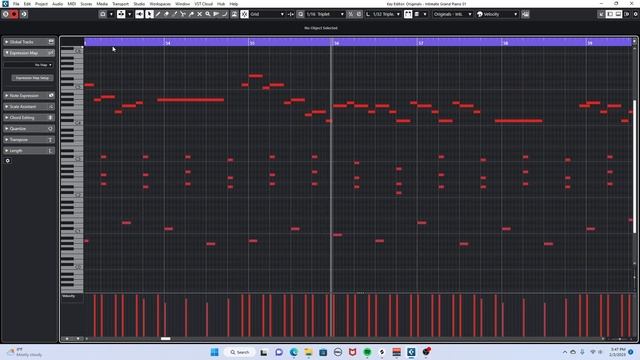Click the Quantize section icon in the Inspector

click(51, 129)
